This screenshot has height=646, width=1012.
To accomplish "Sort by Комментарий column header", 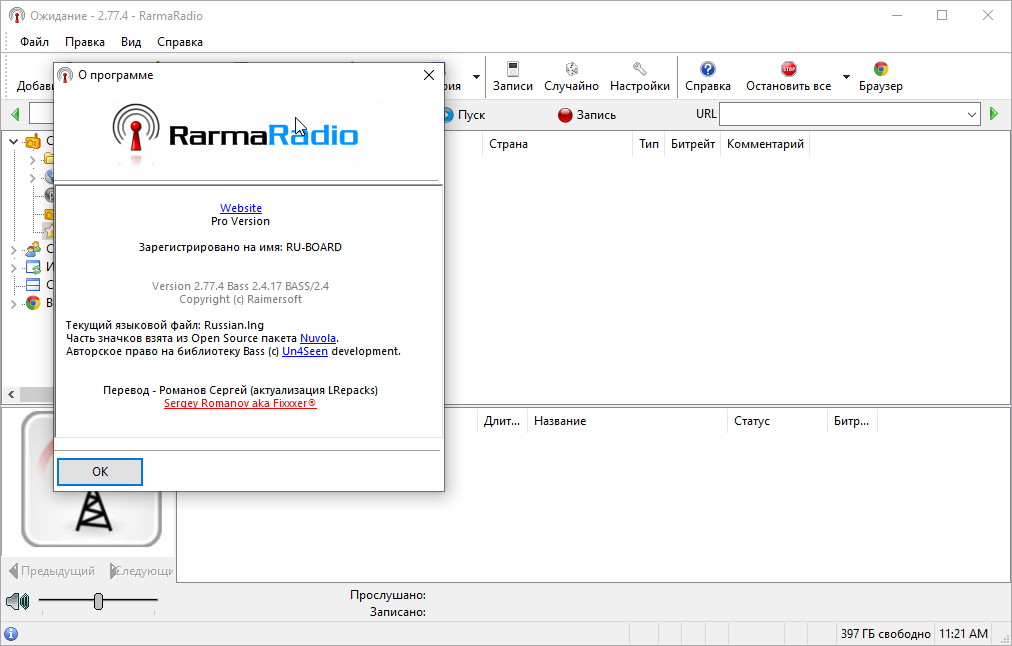I will tap(765, 144).
